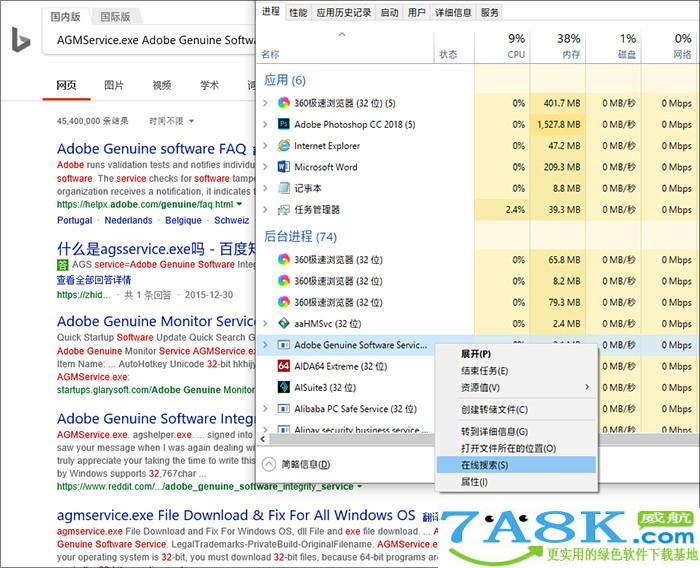Select 转到详细信息(G) menu entry
Screen dimensions: 700x568
(x=517, y=431)
